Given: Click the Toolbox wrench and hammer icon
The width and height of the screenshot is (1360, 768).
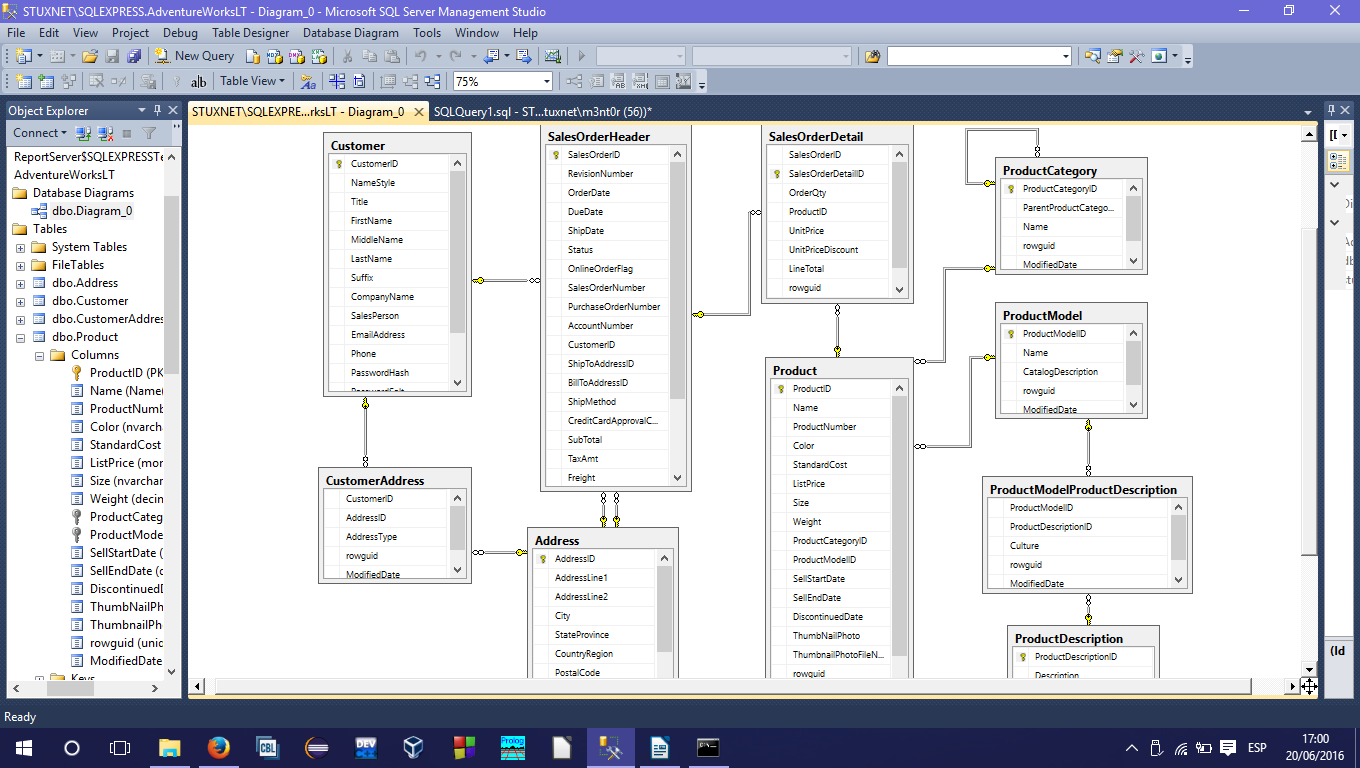Looking at the screenshot, I should point(1137,56).
